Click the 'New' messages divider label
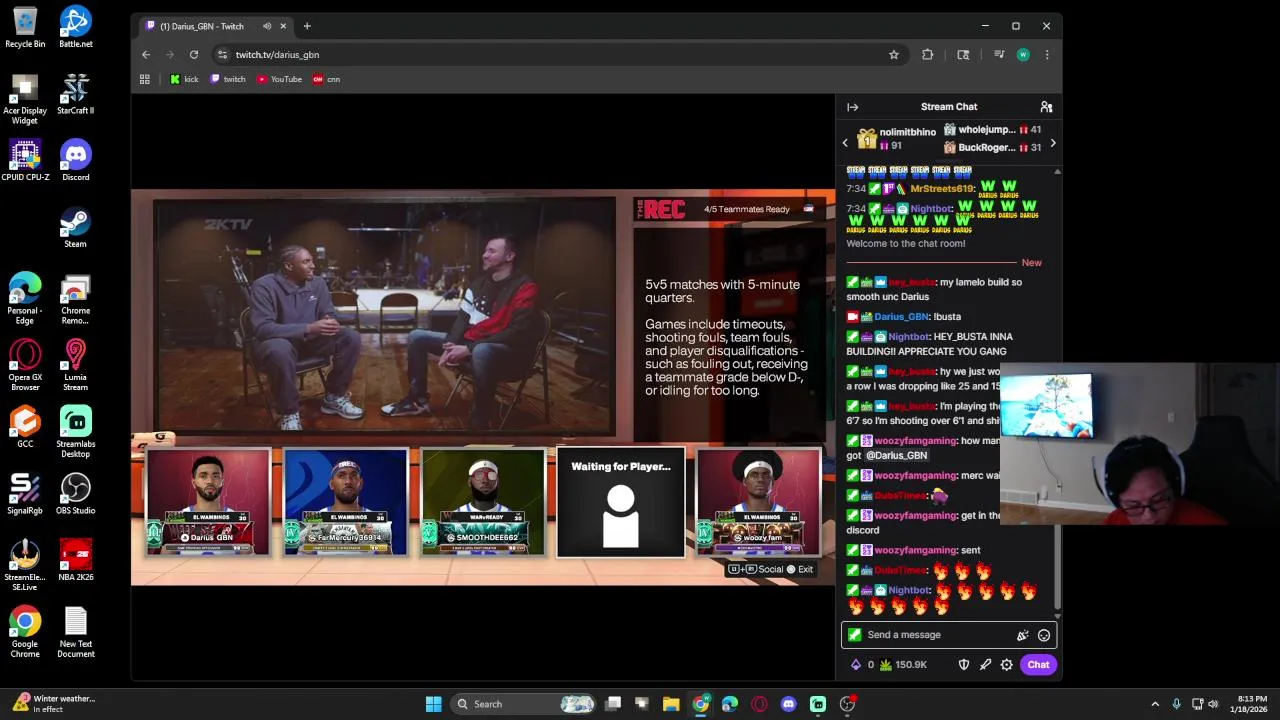Screen dimensions: 1280x720 click(1031, 263)
